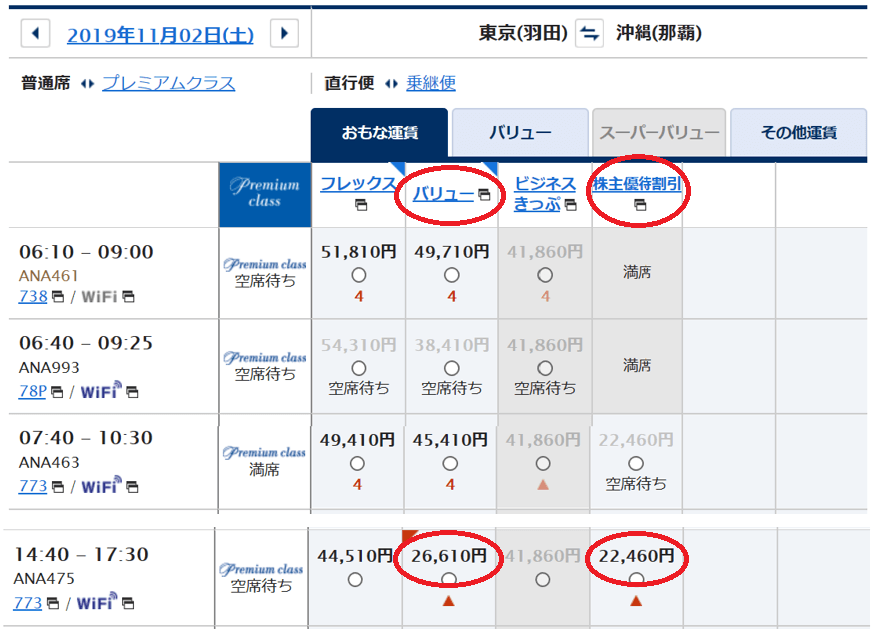Open 773 aircraft link for ANA475

tap(28, 603)
